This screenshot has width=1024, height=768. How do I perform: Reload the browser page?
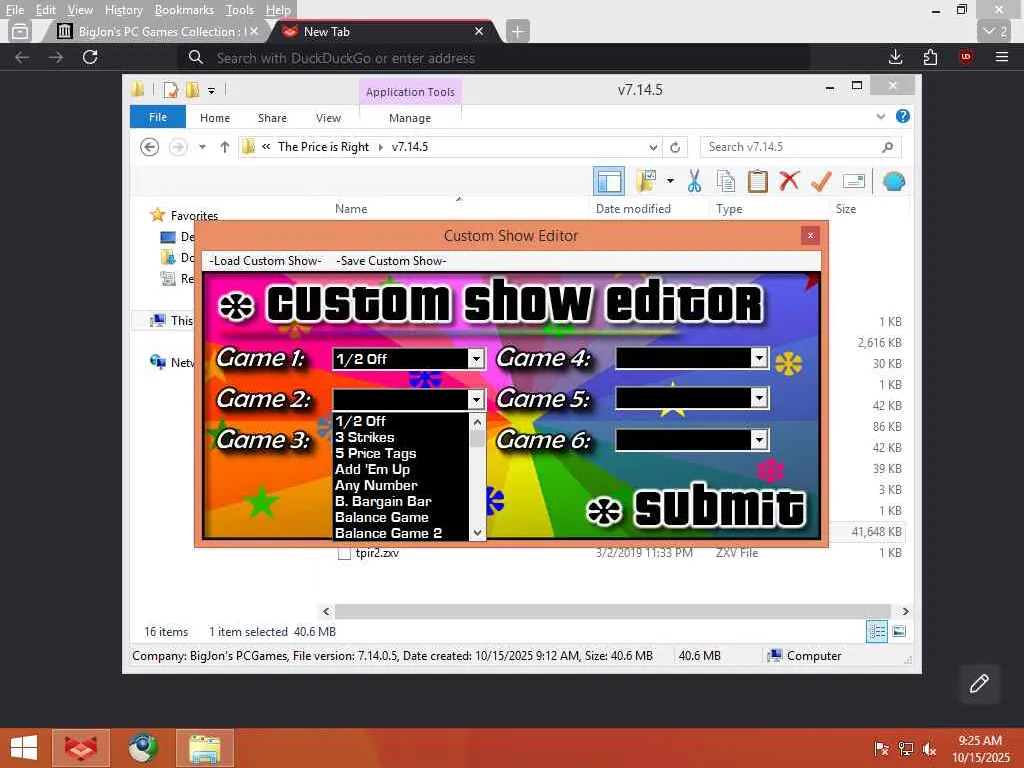coord(90,57)
